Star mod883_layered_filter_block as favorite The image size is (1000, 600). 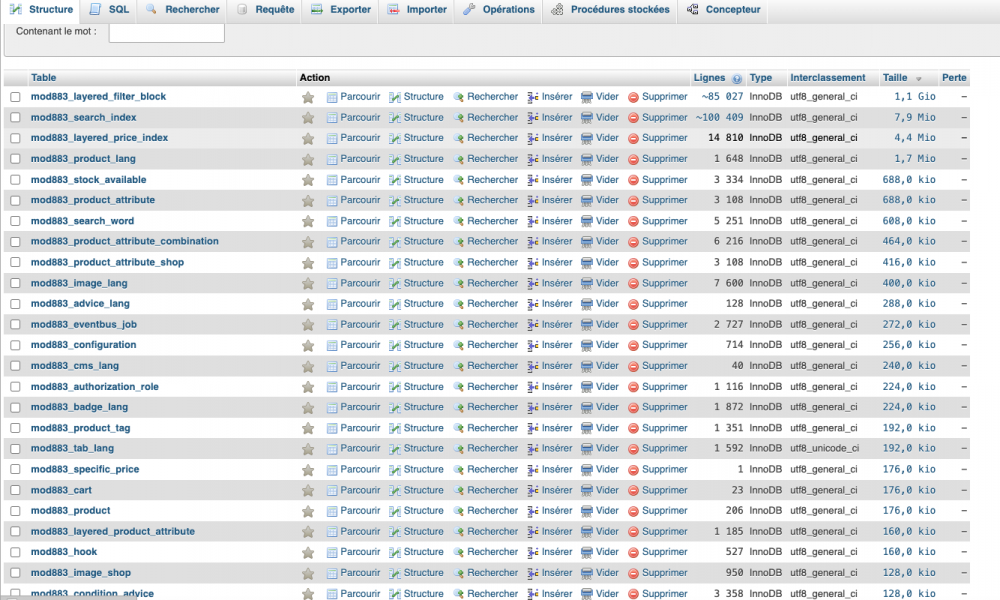(x=308, y=98)
